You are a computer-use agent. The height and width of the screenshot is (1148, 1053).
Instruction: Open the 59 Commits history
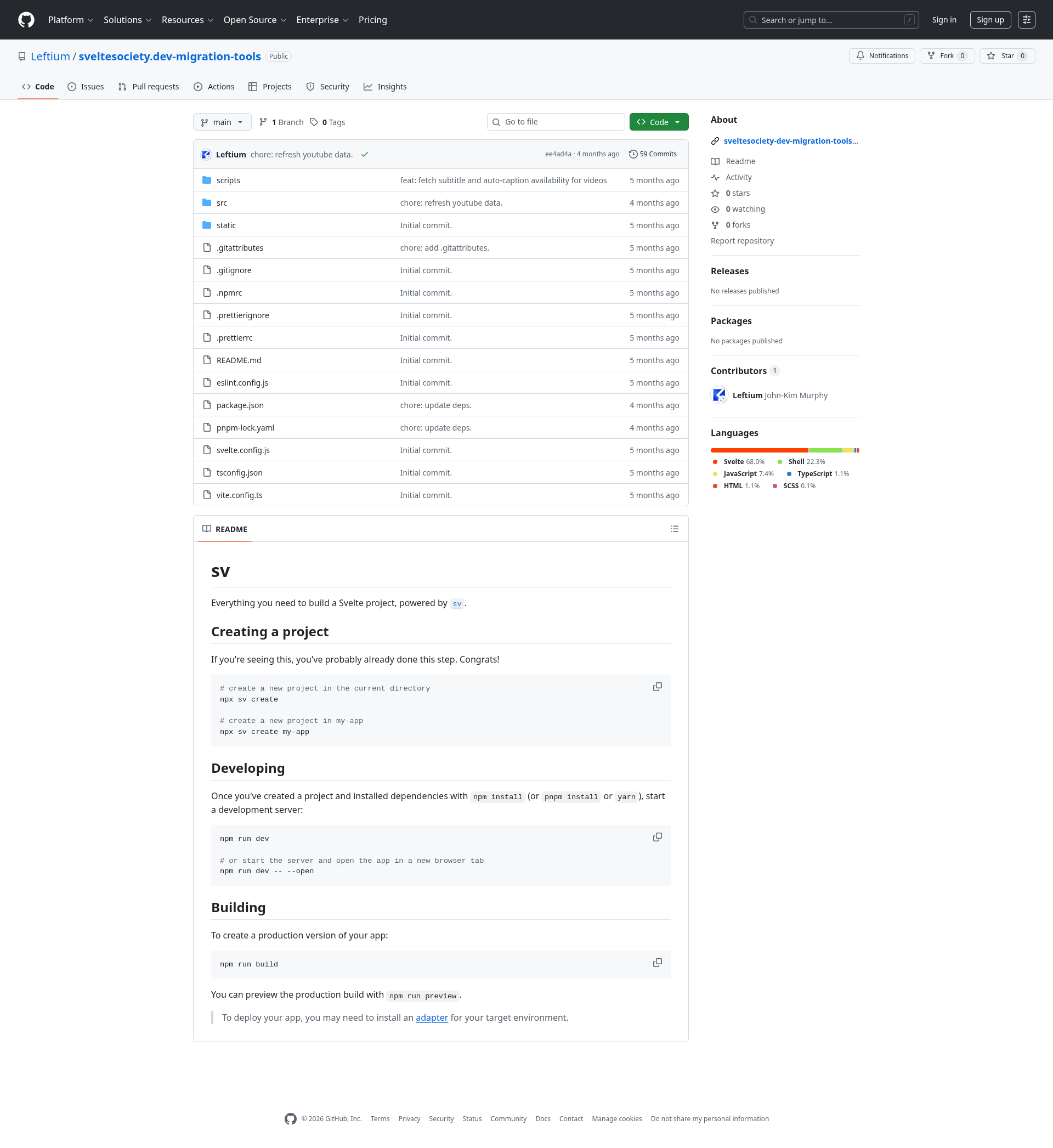coord(653,154)
